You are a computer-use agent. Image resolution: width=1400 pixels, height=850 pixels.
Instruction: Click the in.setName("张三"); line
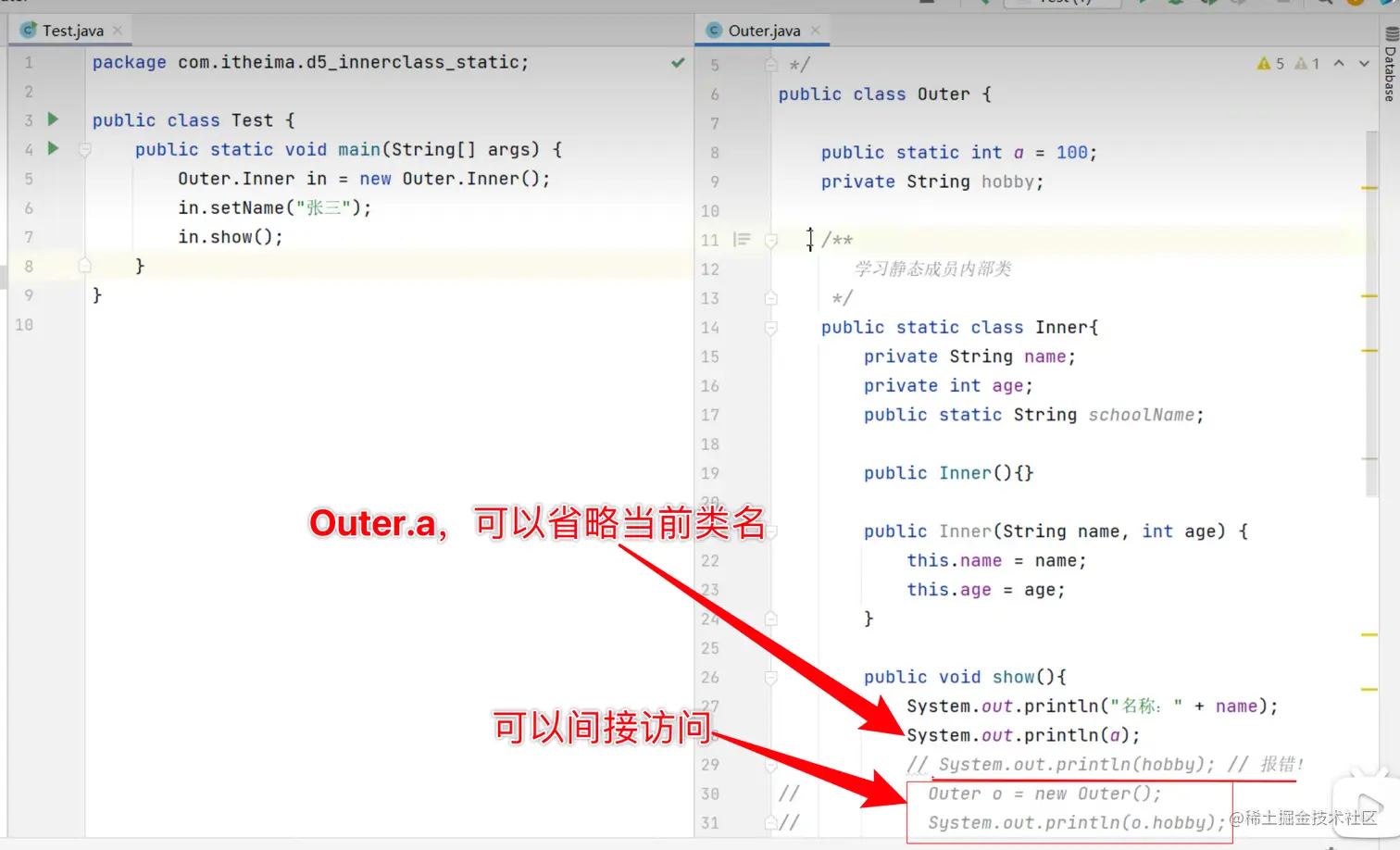[x=274, y=207]
